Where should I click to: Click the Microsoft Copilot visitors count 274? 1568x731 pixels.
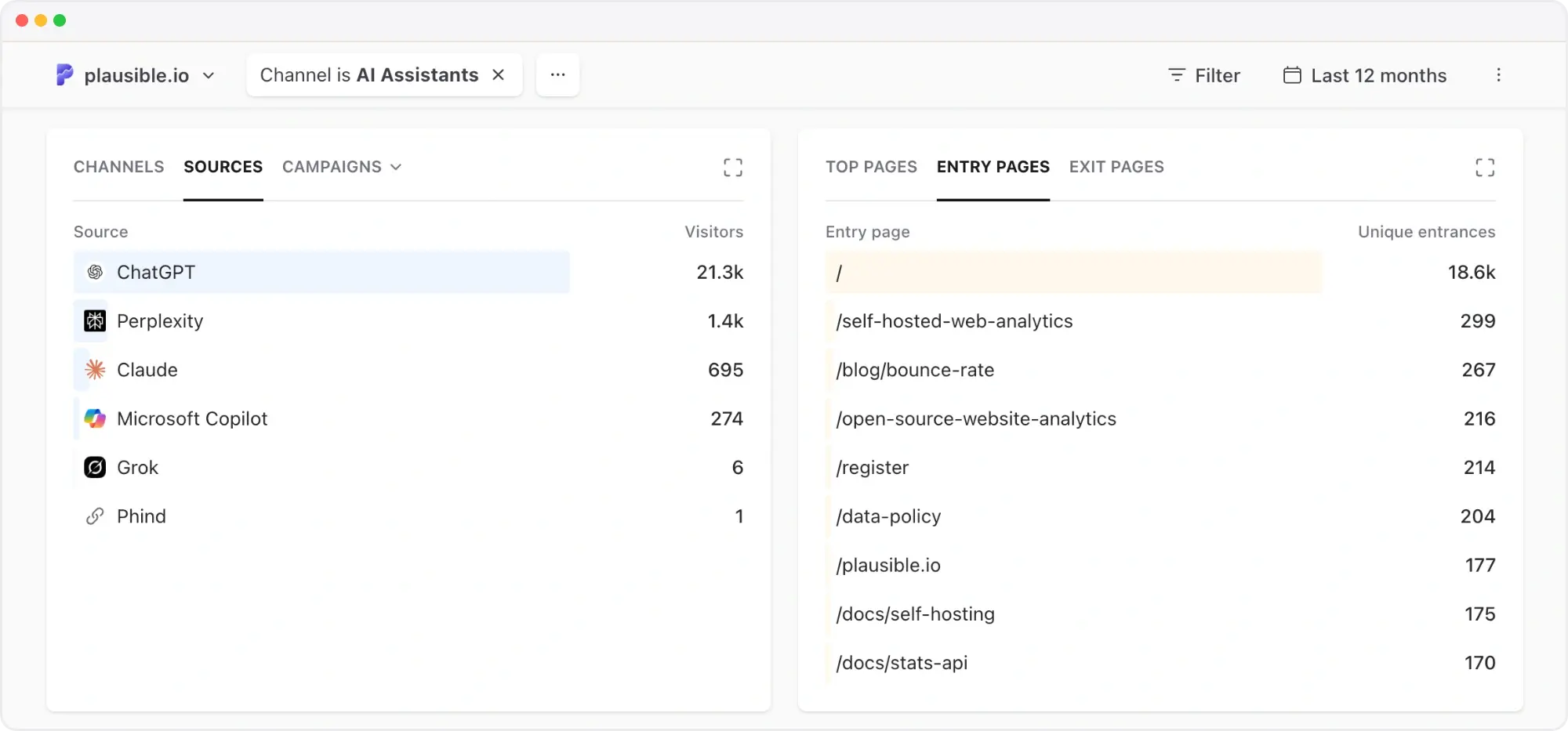click(727, 418)
